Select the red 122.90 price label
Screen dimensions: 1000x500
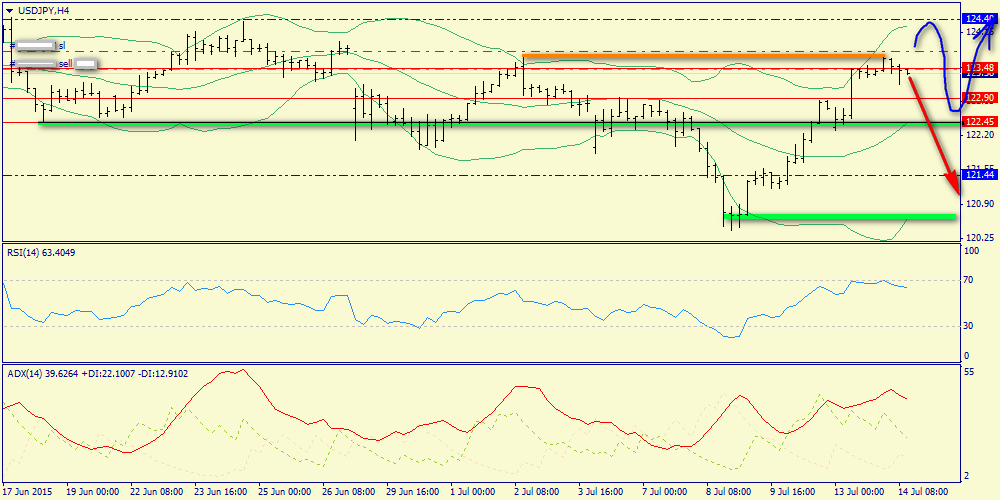(x=979, y=98)
